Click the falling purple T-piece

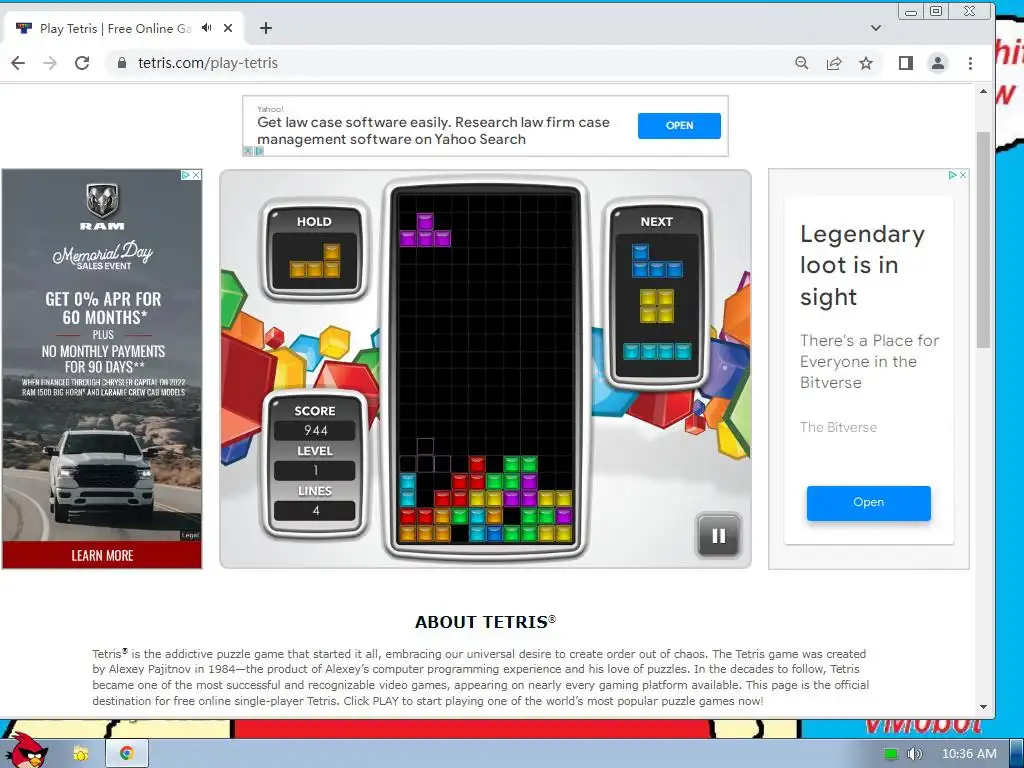pyautogui.click(x=425, y=230)
